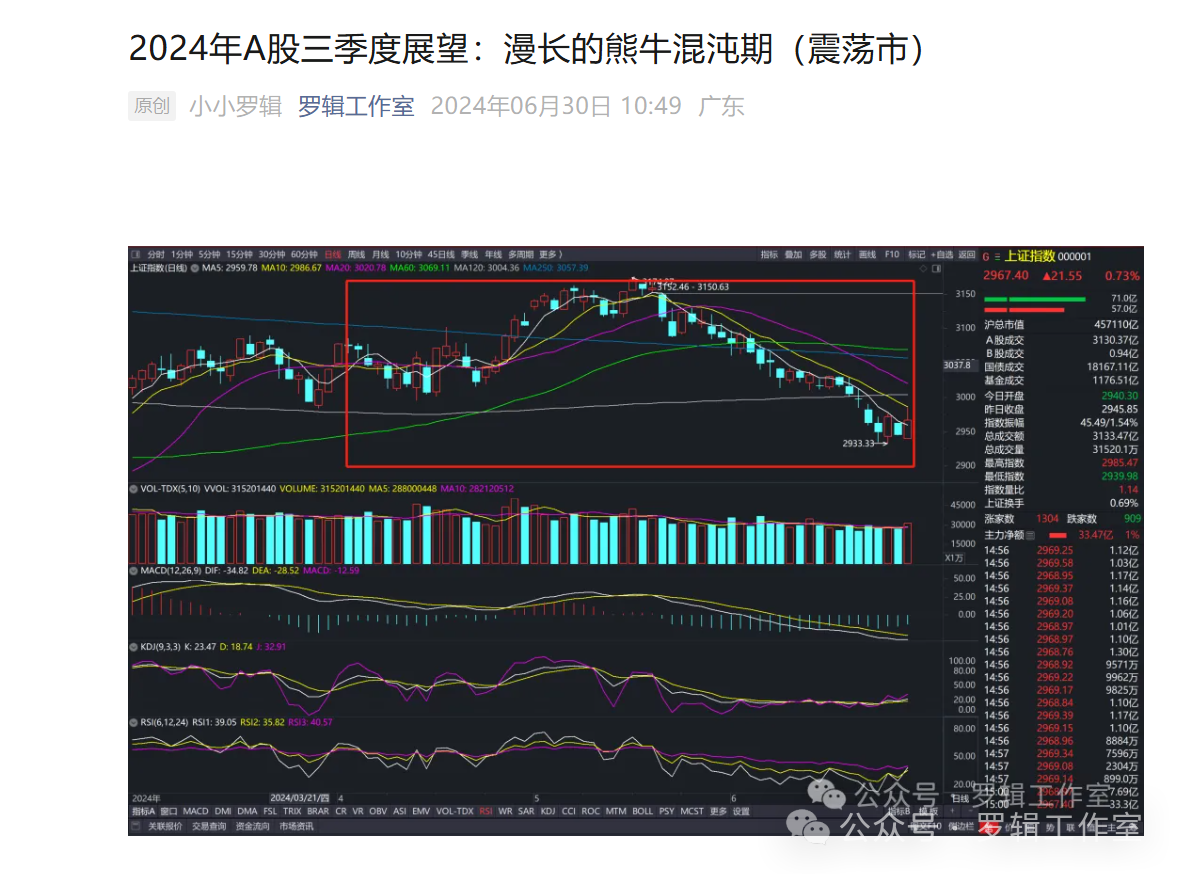Viewport: 1180px width, 874px height.
Task: Click the author name 小小罗辑
Action: [236, 106]
